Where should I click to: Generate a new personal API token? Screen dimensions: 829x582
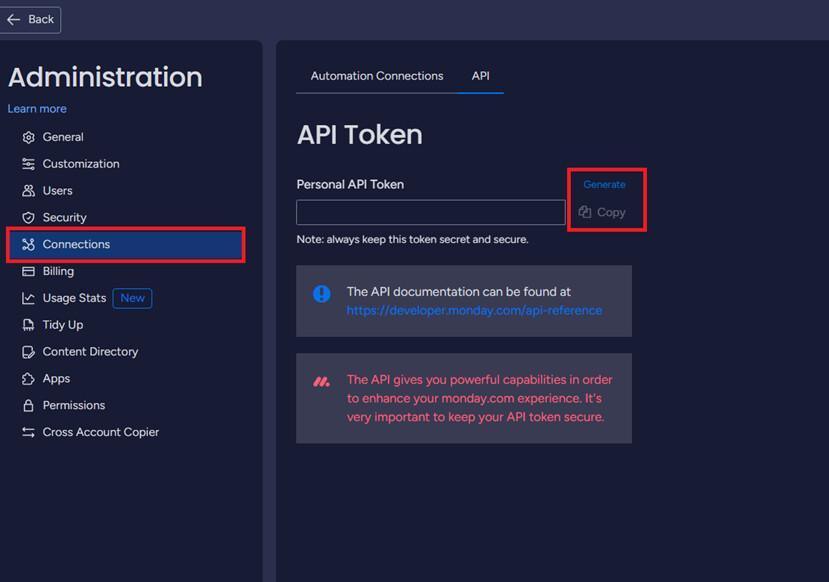tap(604, 184)
